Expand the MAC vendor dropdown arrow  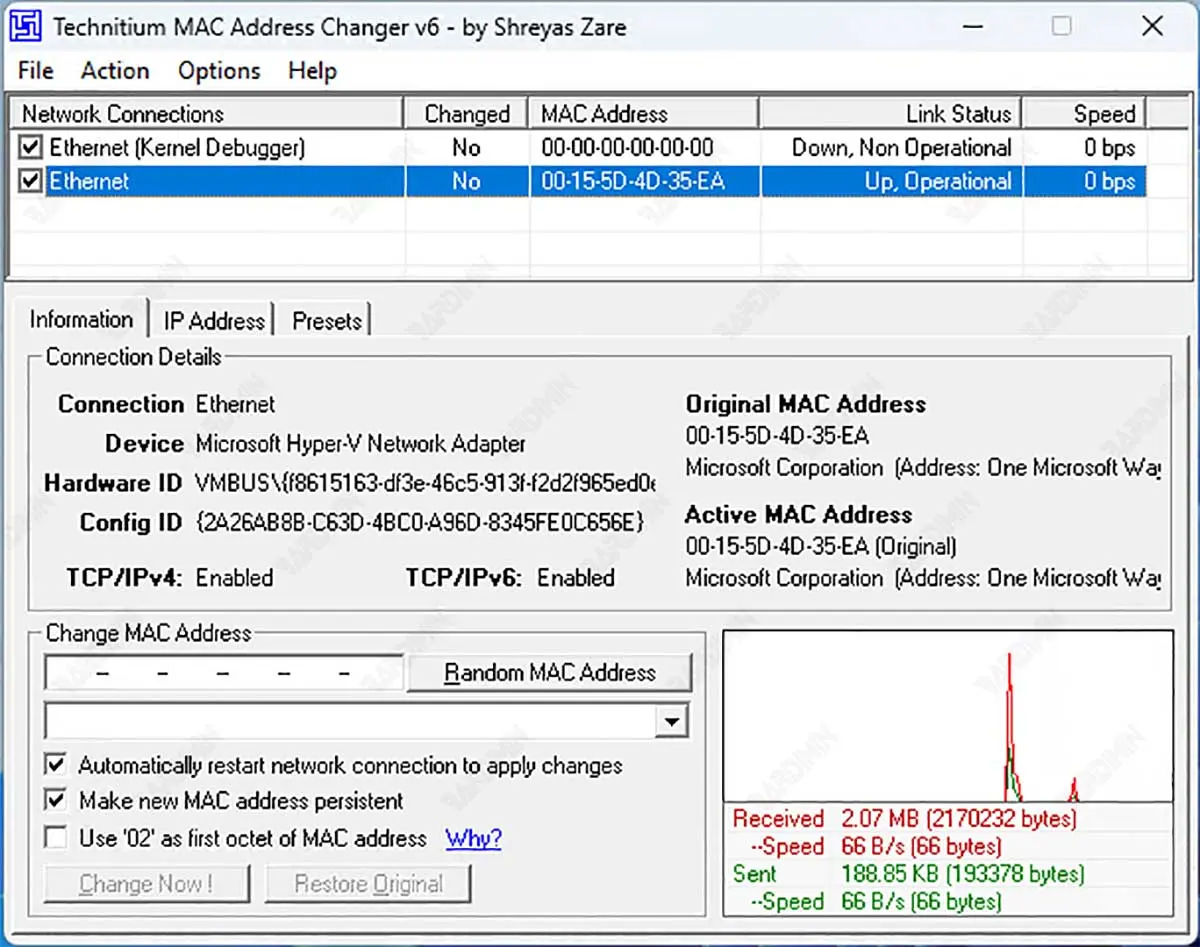pos(673,721)
